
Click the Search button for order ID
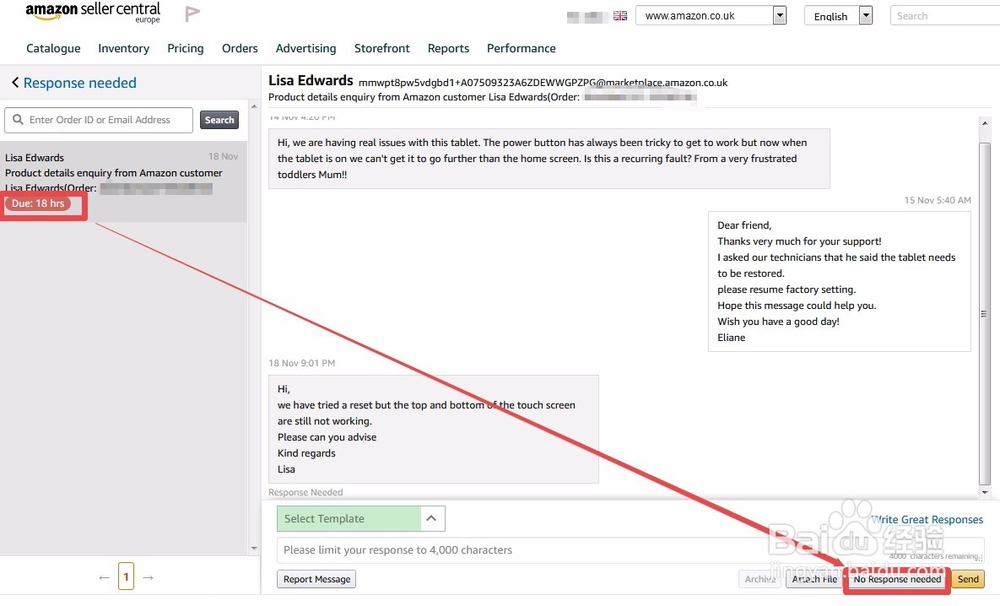[219, 120]
